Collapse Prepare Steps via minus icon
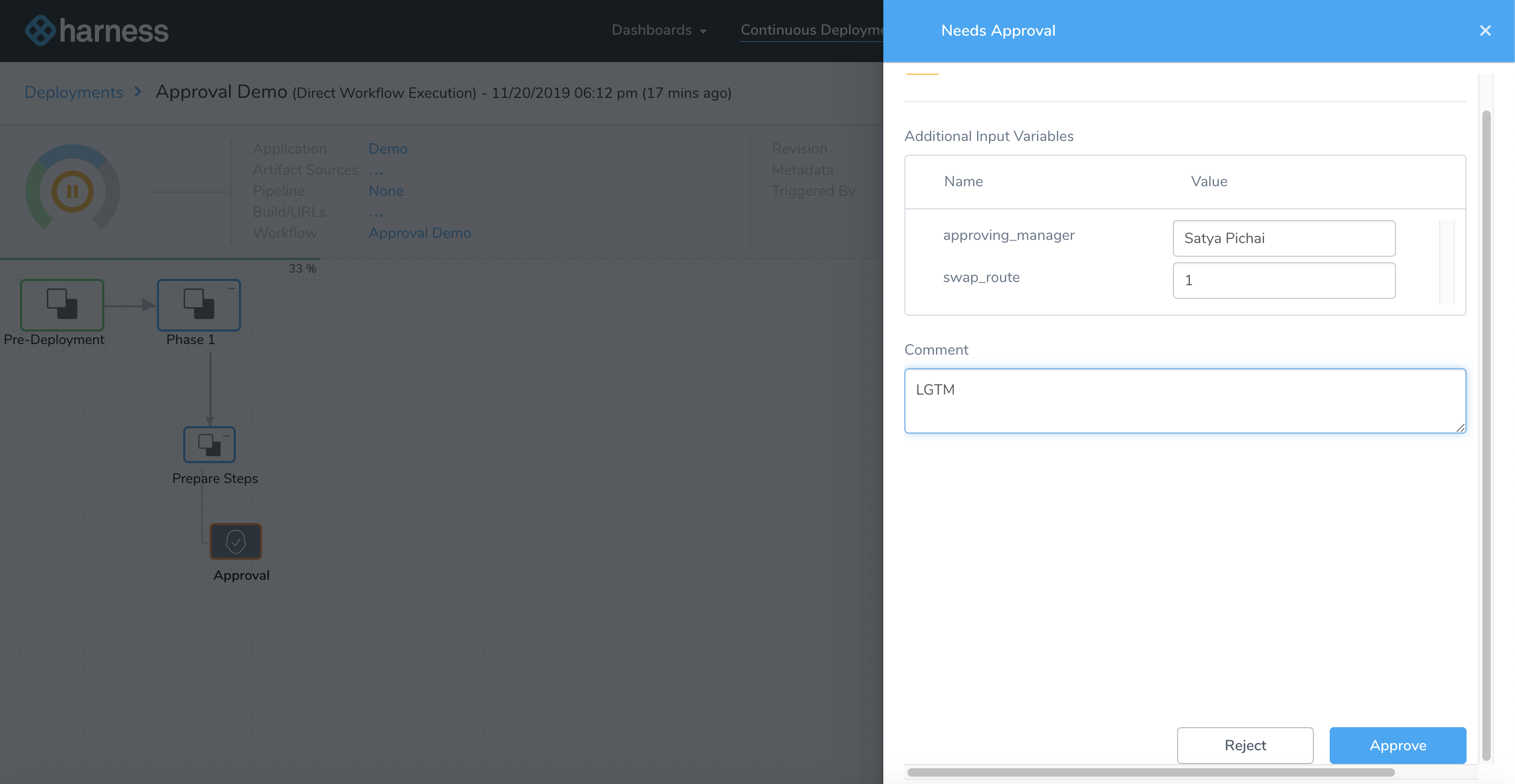 pos(226,436)
